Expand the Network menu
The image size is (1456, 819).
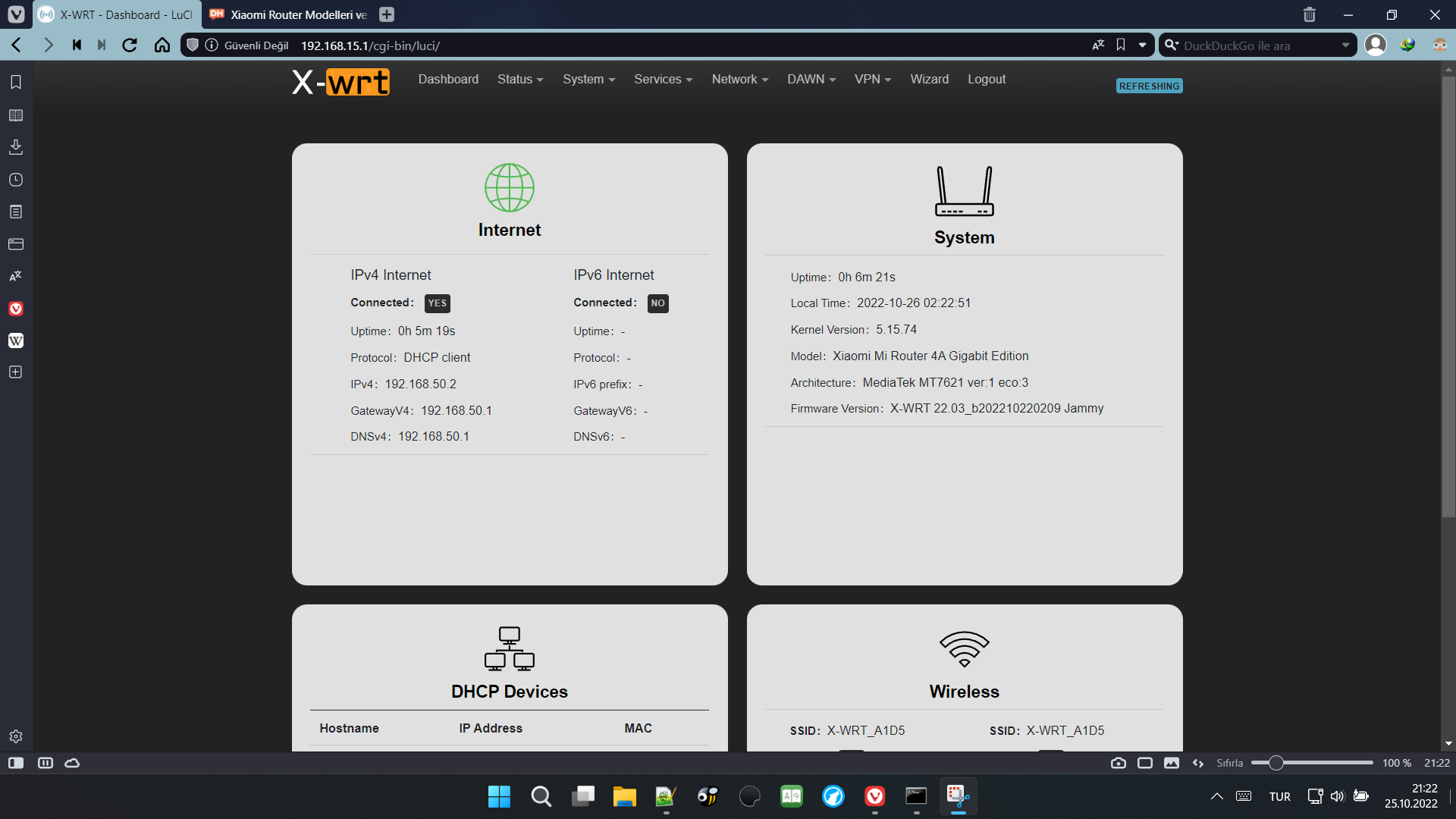pyautogui.click(x=739, y=79)
